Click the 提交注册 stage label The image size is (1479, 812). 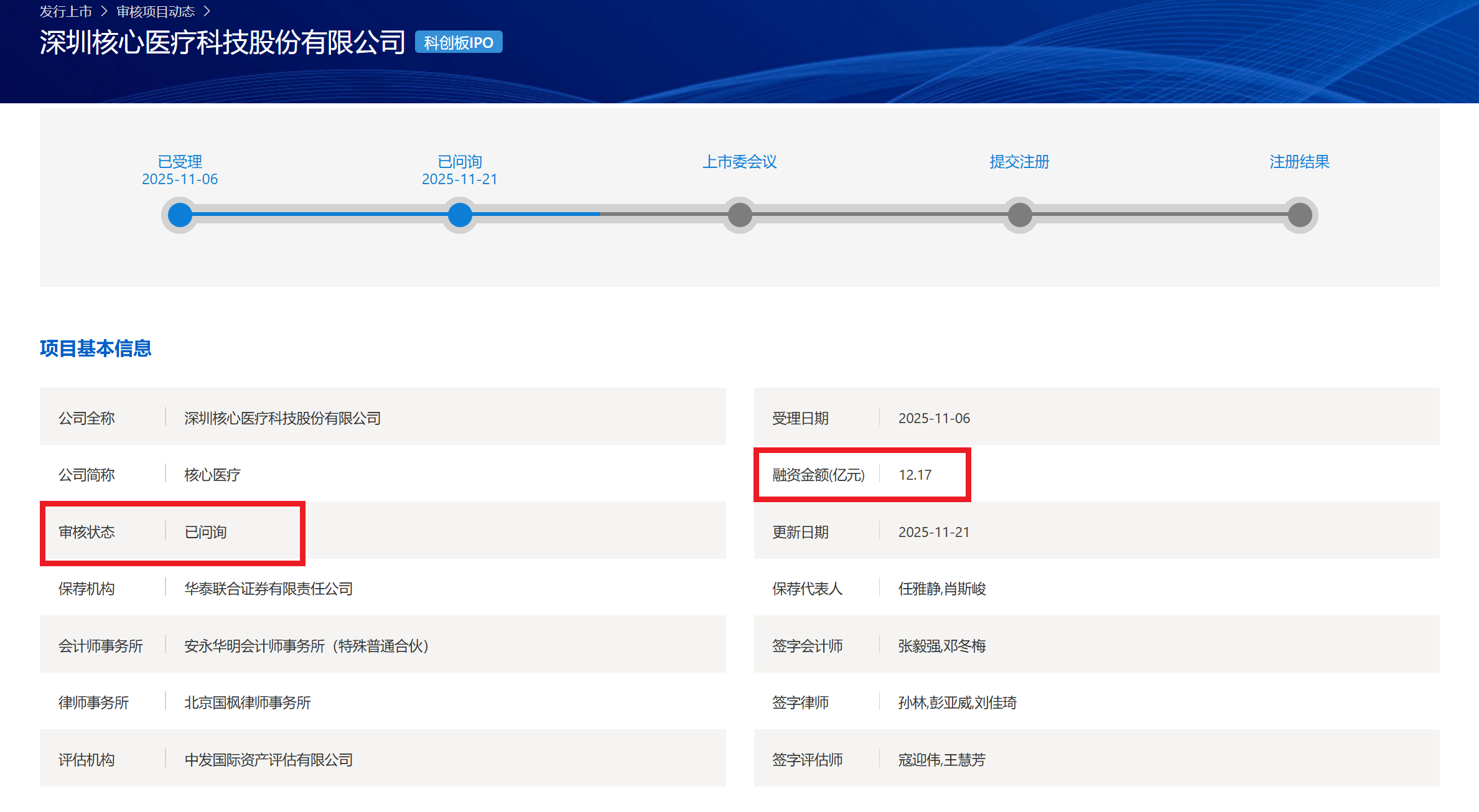tap(1020, 162)
